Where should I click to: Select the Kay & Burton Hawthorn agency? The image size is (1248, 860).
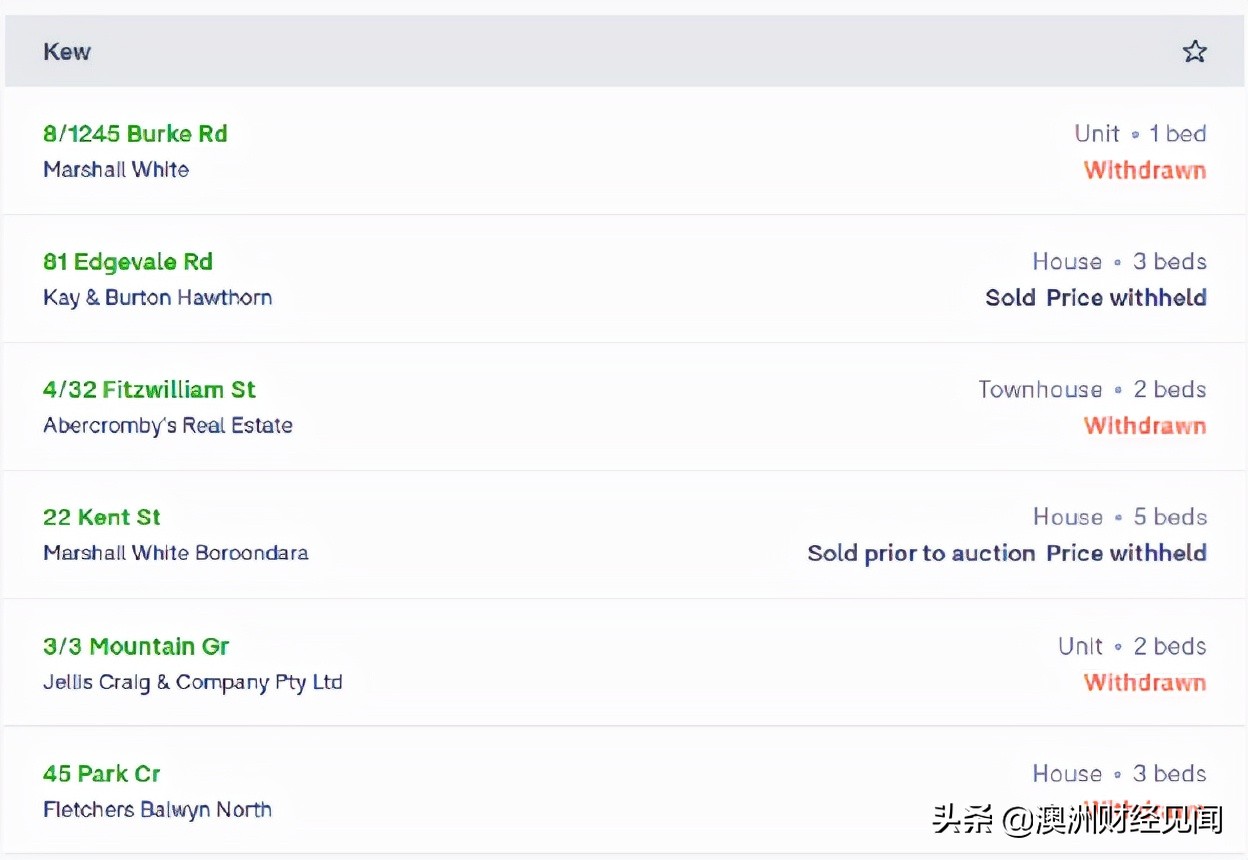[x=157, y=298]
